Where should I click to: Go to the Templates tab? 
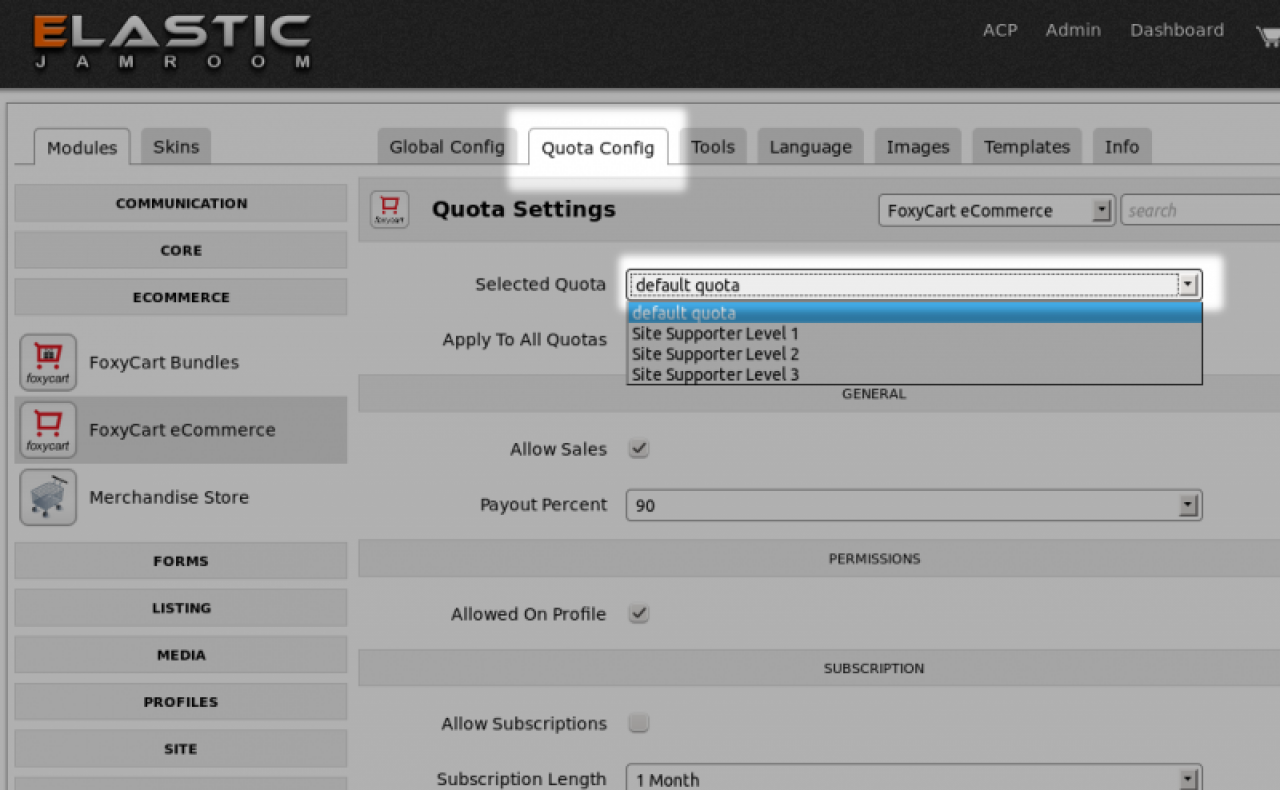[1027, 147]
